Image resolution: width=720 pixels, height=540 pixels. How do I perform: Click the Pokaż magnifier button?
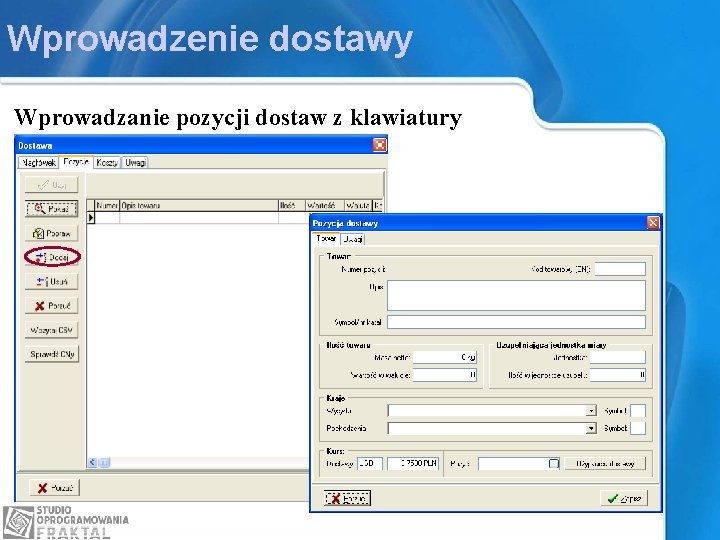[x=51, y=209]
